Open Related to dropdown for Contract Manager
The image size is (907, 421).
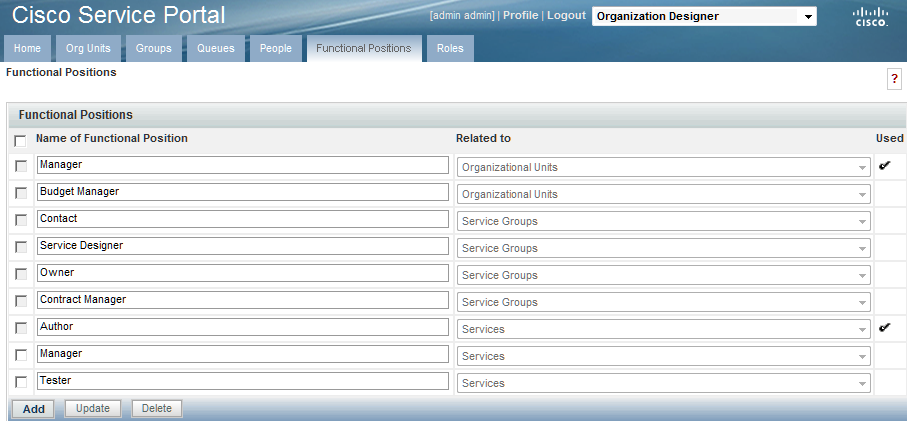663,302
